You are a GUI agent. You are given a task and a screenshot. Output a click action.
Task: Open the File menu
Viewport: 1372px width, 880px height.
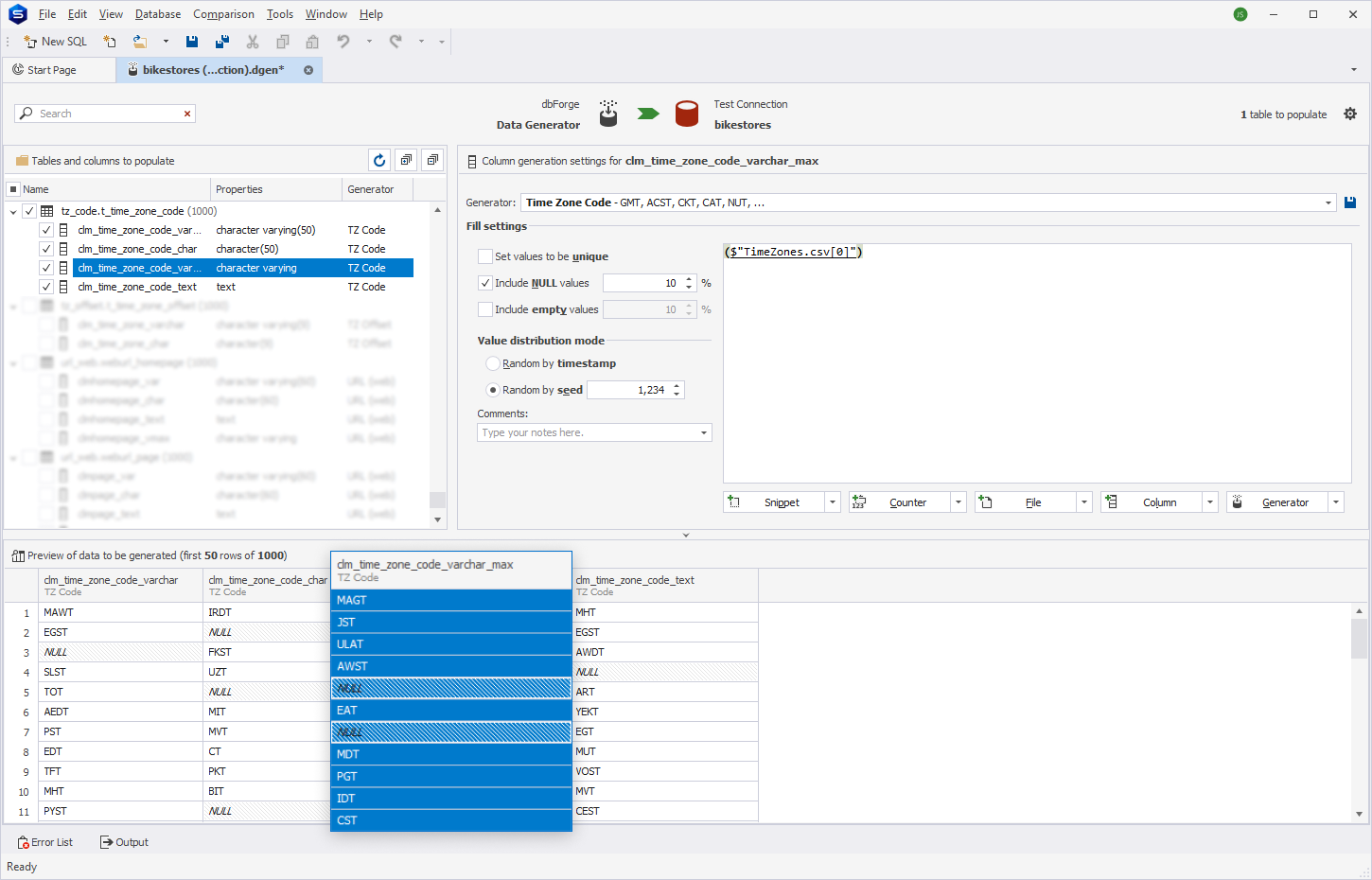[x=46, y=14]
